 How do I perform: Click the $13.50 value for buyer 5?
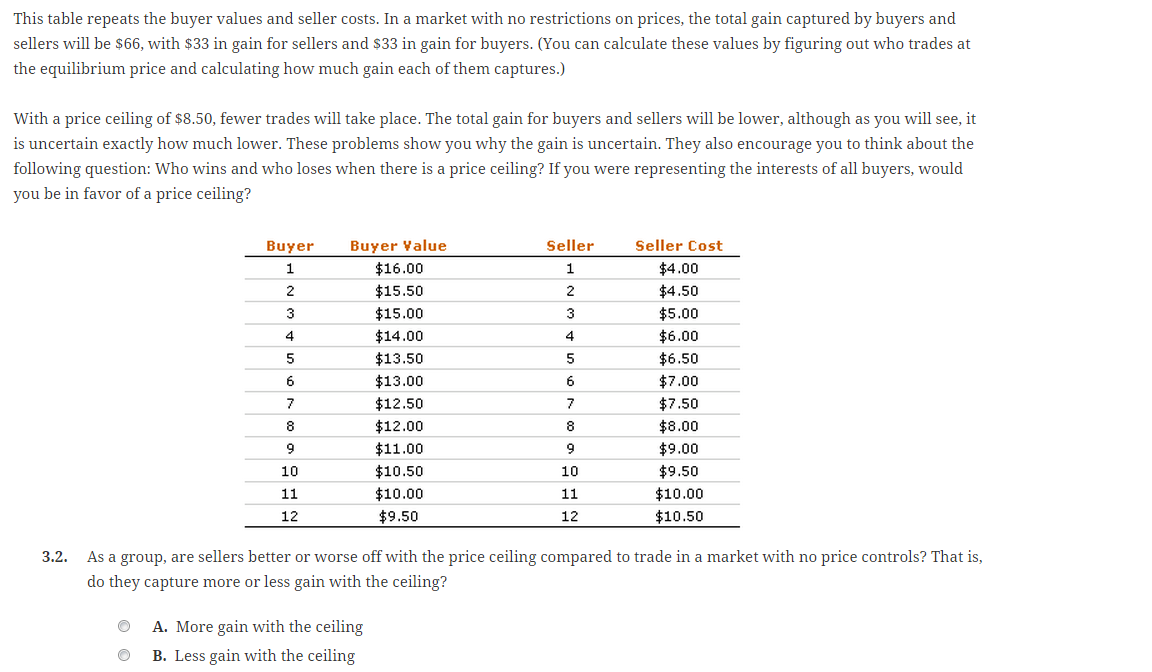(398, 358)
